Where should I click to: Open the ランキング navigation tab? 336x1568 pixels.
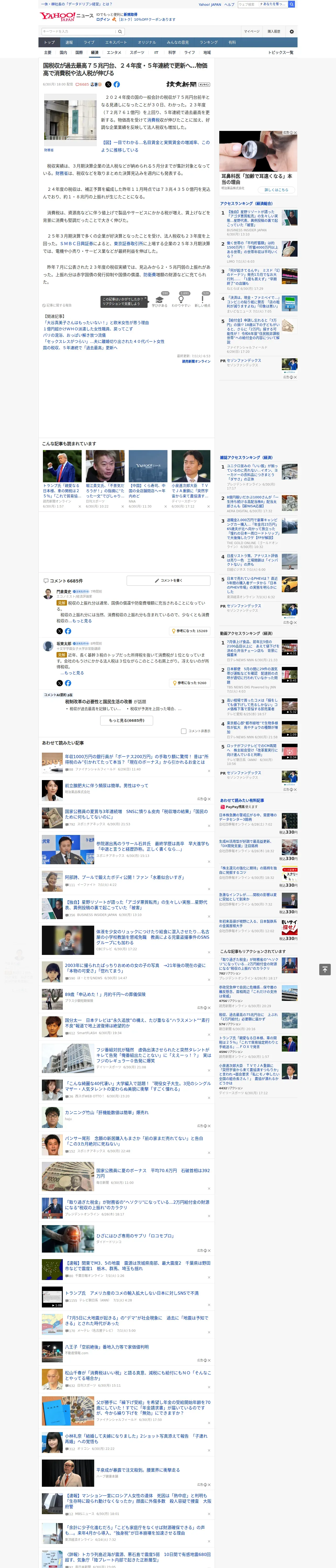209,43
